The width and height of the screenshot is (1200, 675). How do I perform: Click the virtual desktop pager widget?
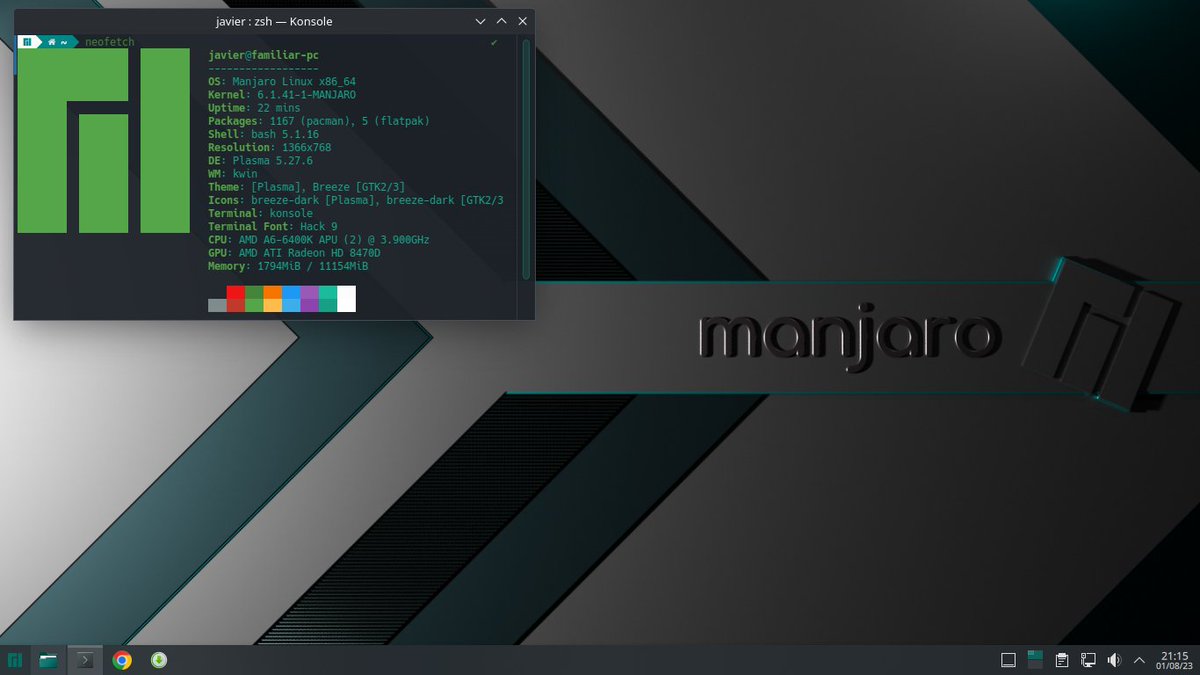click(1035, 660)
